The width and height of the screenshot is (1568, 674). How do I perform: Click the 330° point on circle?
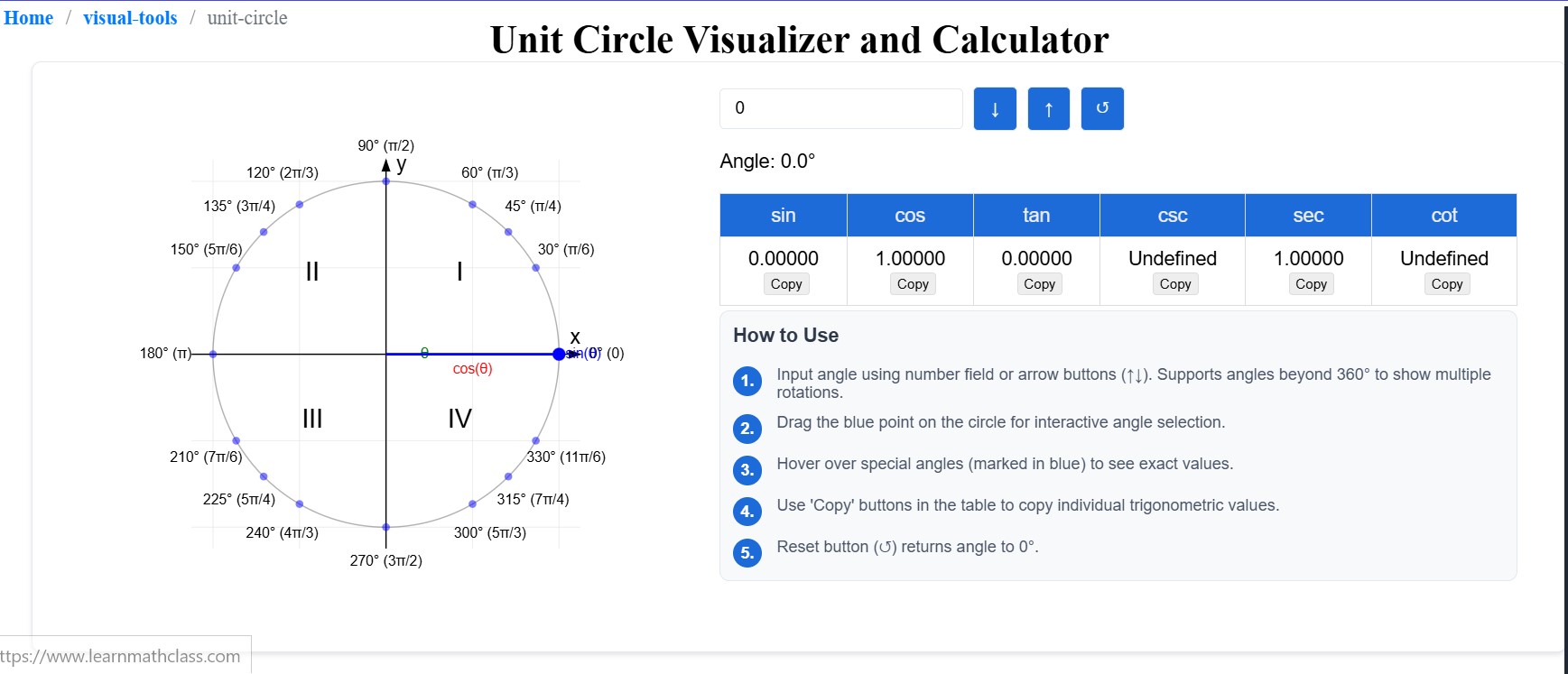536,440
